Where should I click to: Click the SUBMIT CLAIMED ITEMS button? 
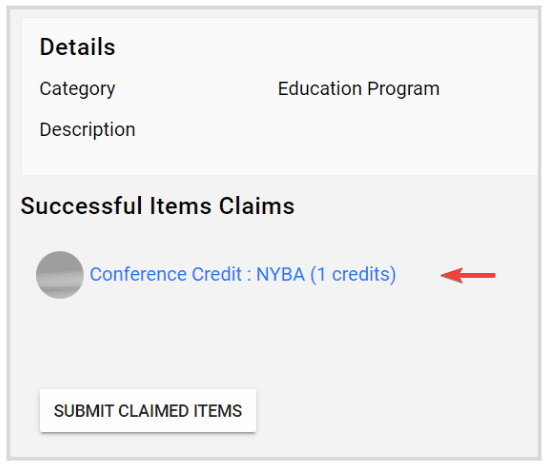[148, 411]
